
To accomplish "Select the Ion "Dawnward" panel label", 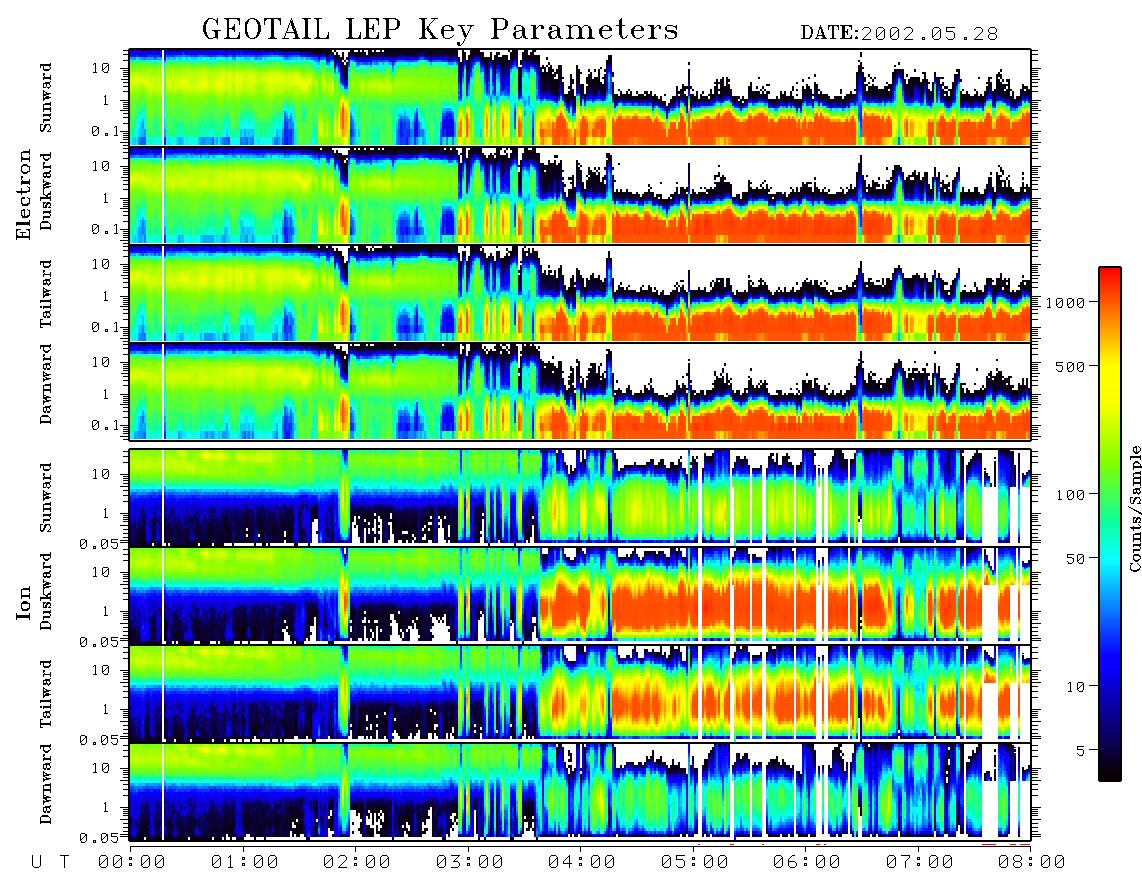I will click(46, 783).
